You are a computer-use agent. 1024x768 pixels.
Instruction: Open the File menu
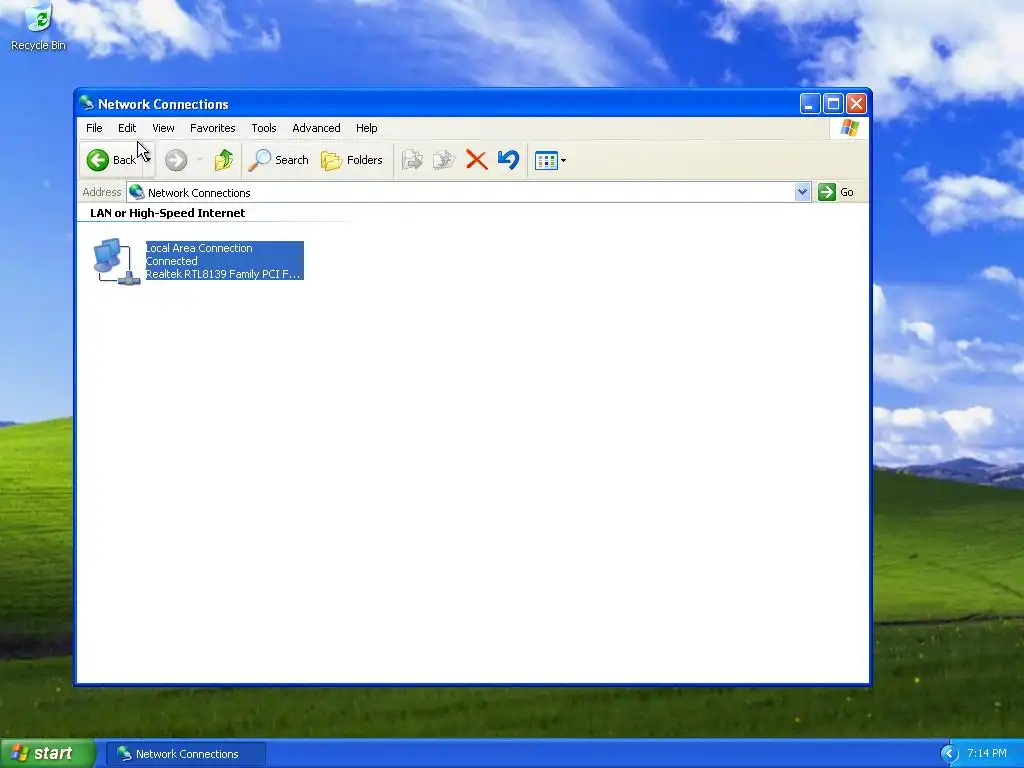coord(94,128)
